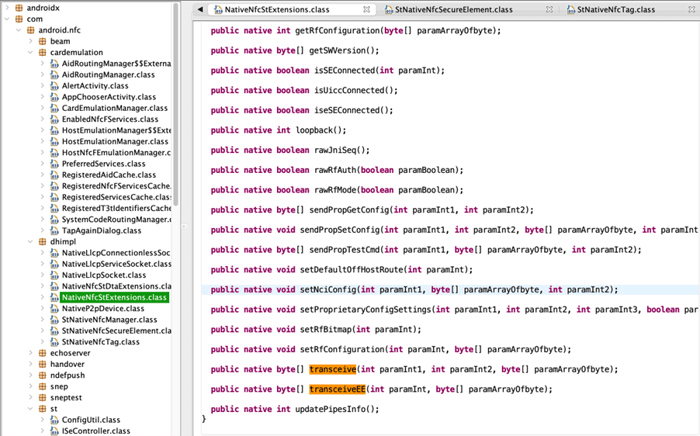This screenshot has height=436, width=700.
Task: Expand the echoserver package
Action: 30,353
